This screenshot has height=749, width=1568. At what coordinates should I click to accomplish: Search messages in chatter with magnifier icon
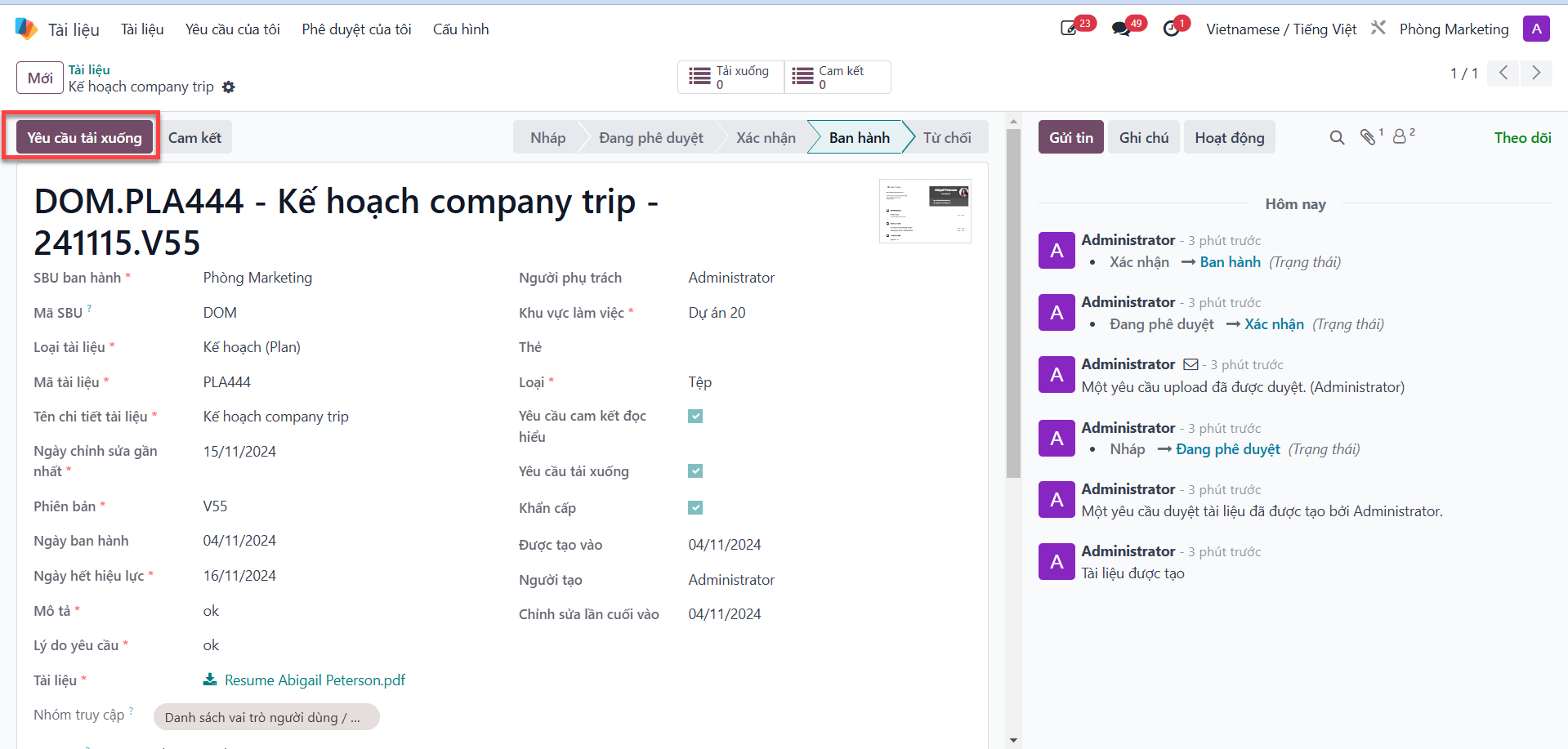[1337, 138]
